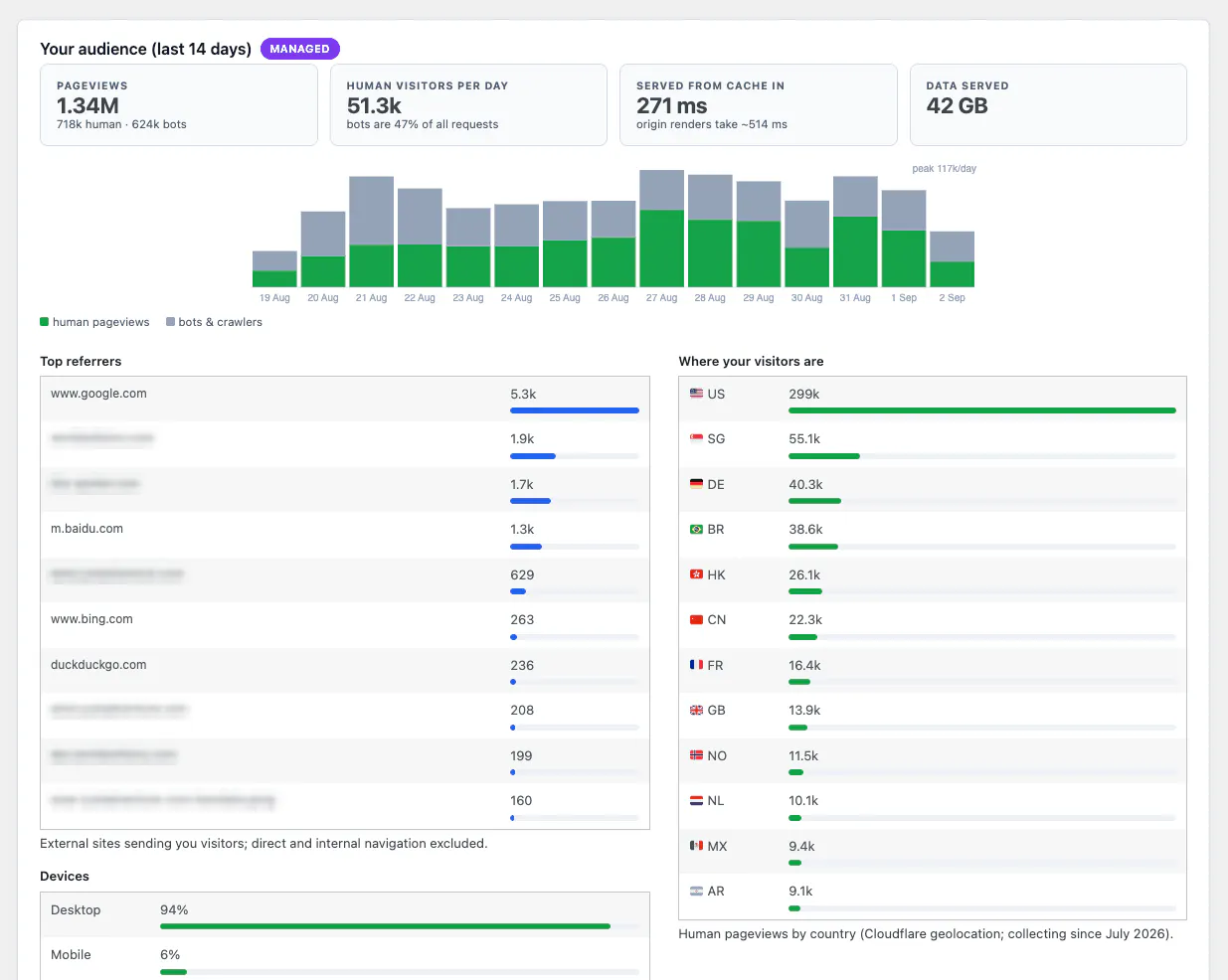
Task: Open the Pageviews 1.34M card
Action: click(x=179, y=105)
